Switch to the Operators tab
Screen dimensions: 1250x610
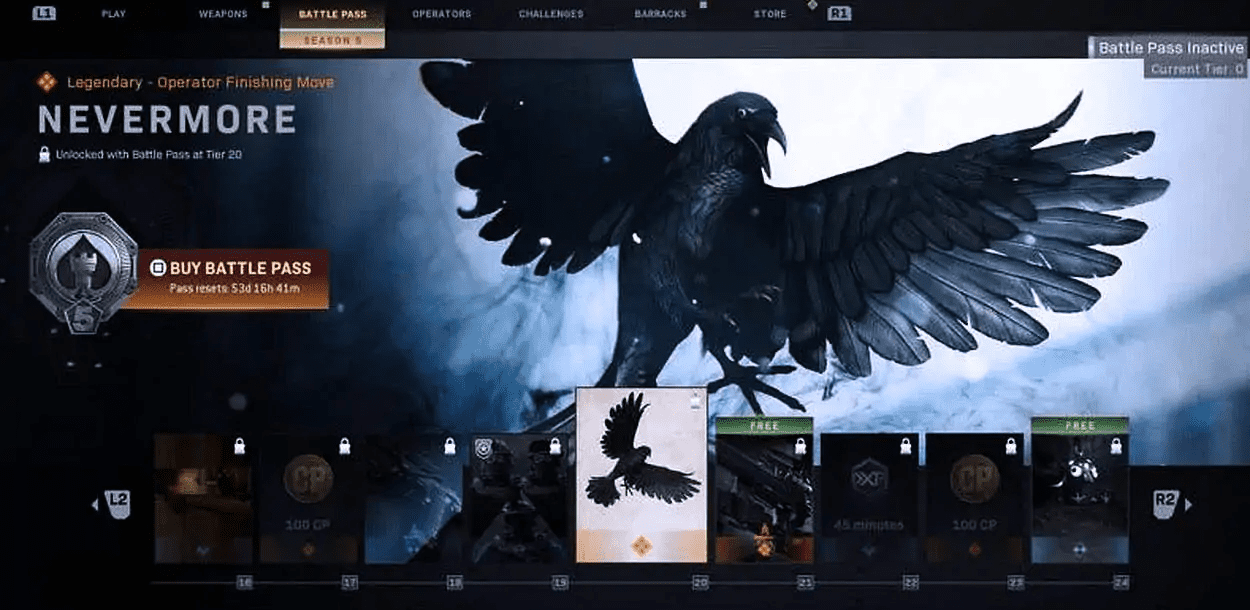[441, 14]
